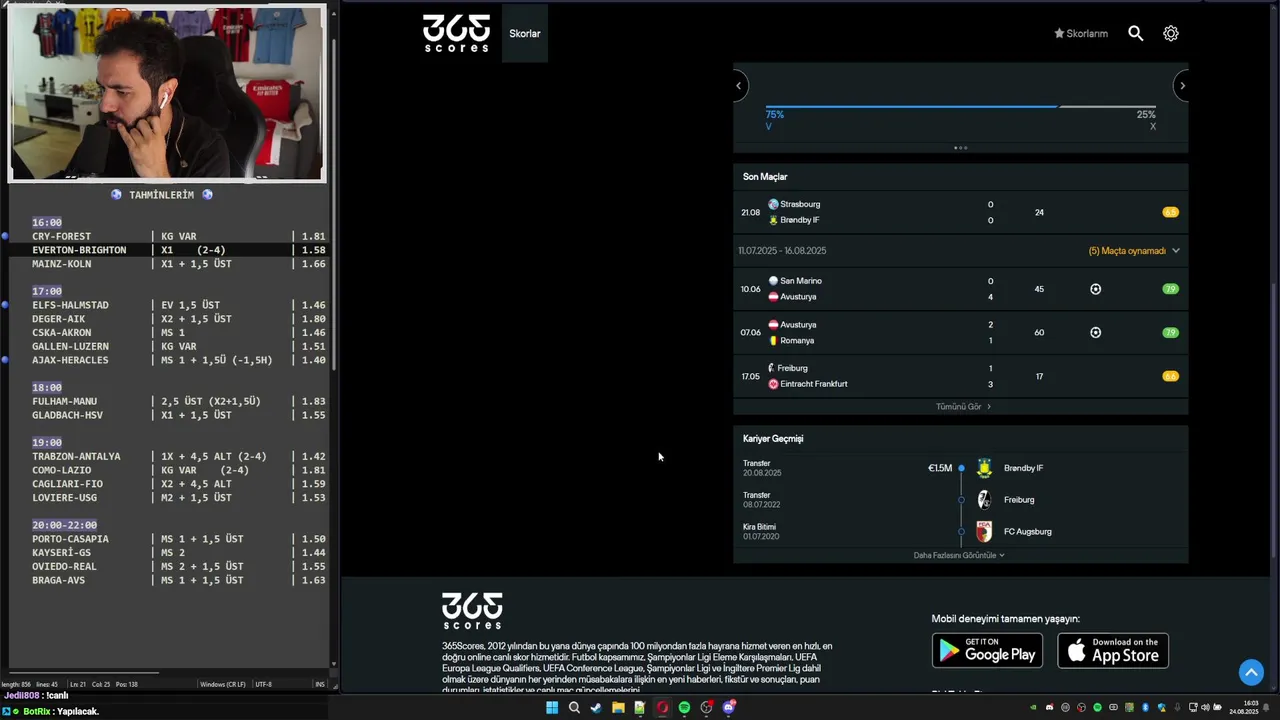
Task: Click the Brøndby IF crest in career history
Action: click(984, 468)
